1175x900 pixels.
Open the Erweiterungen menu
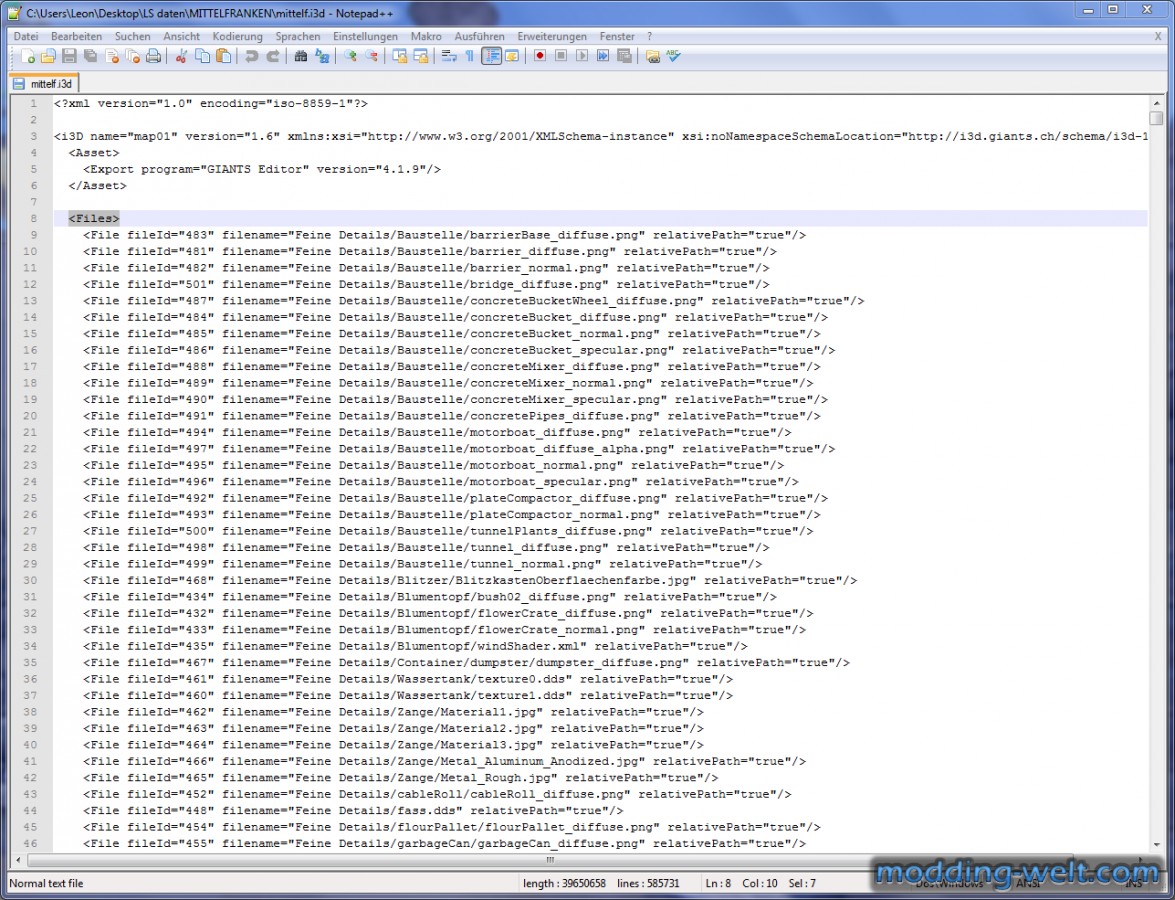pyautogui.click(x=552, y=36)
